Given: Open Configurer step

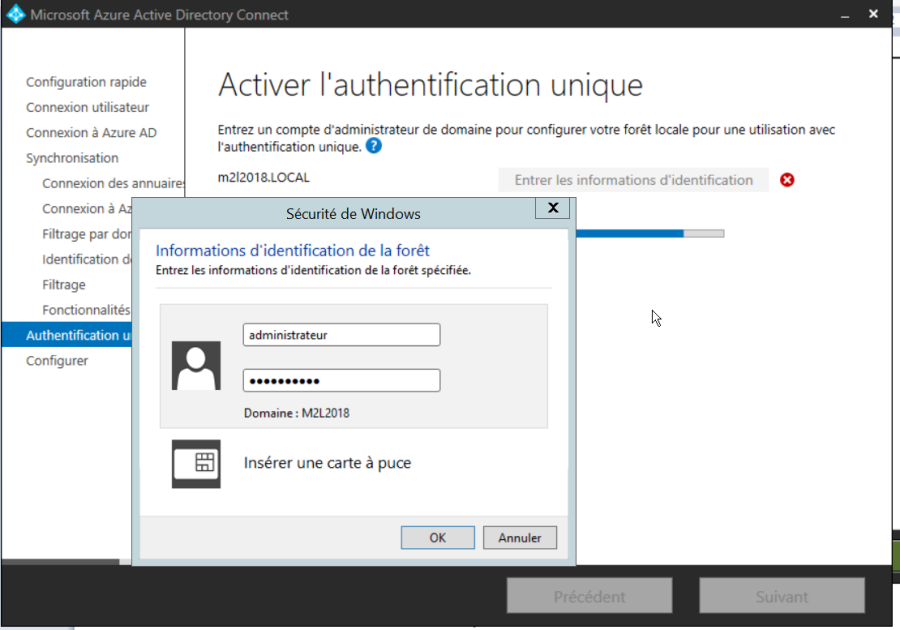Looking at the screenshot, I should tap(57, 361).
